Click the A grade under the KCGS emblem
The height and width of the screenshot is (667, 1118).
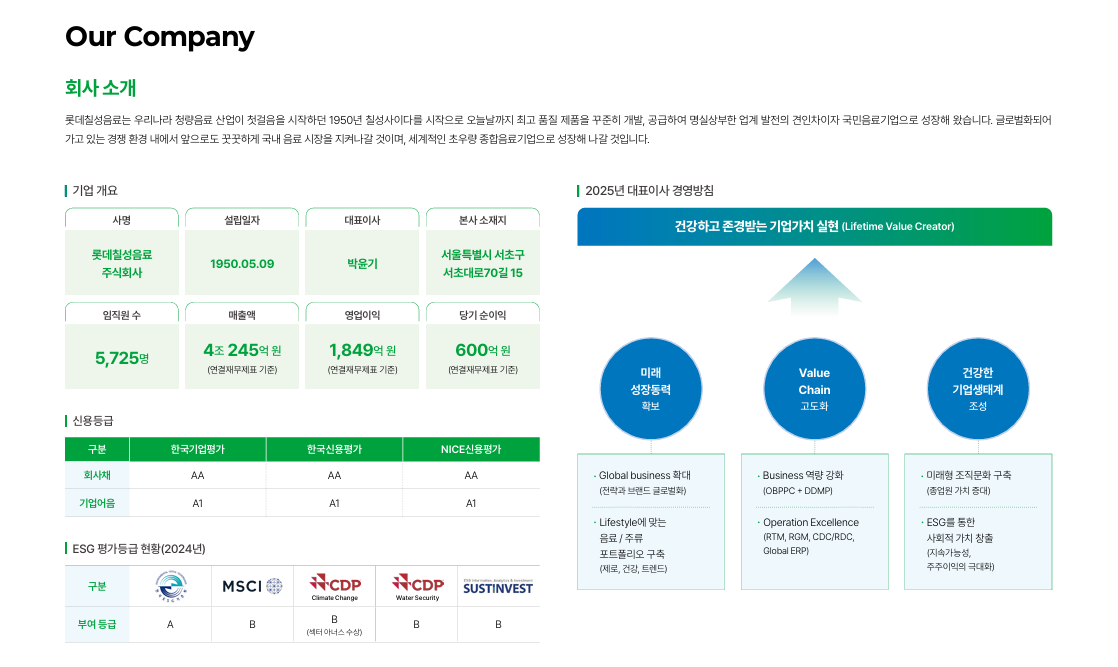pyautogui.click(x=170, y=624)
